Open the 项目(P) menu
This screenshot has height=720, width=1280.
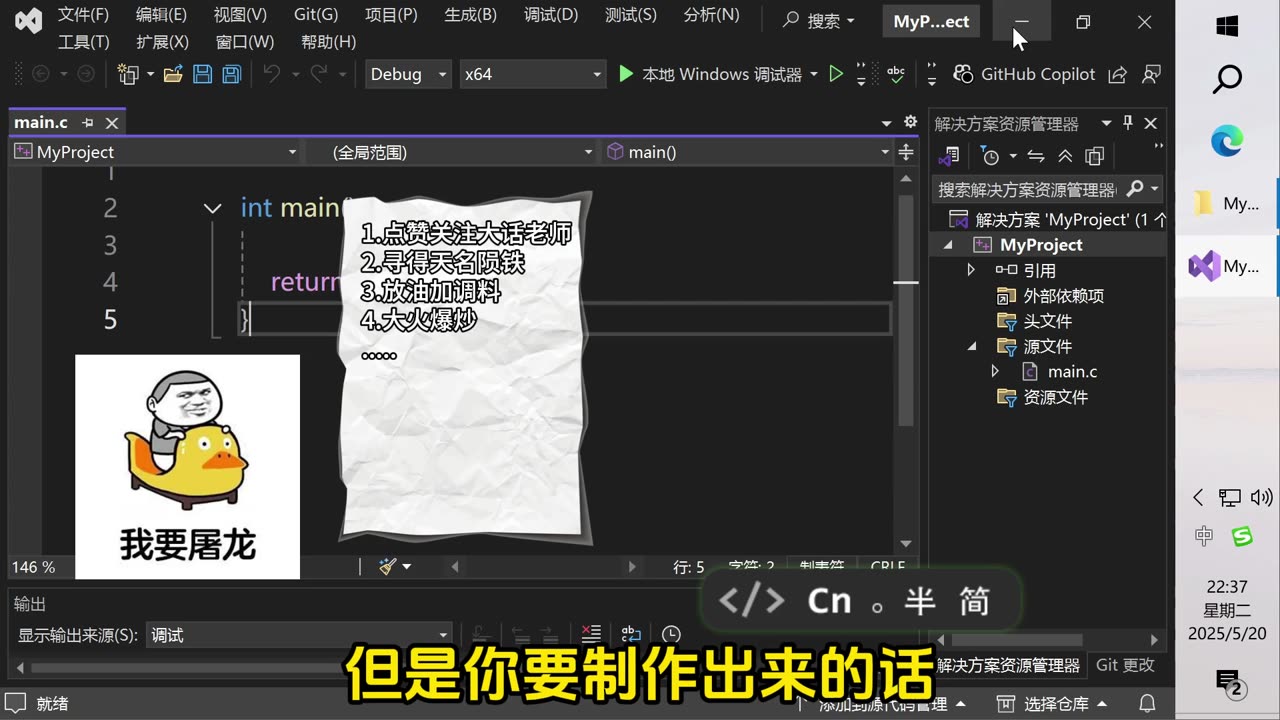click(391, 15)
